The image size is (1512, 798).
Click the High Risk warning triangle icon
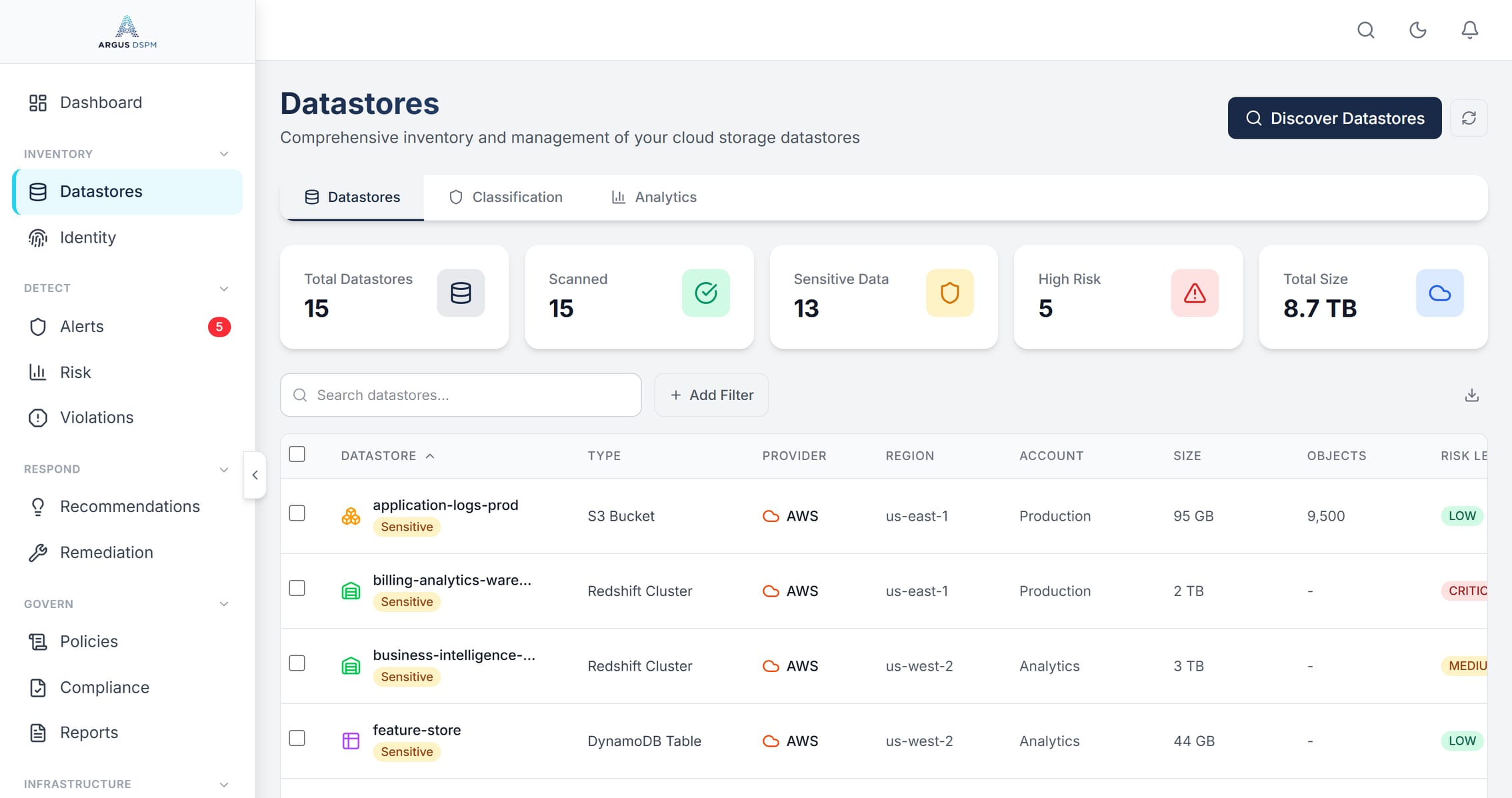click(x=1195, y=293)
